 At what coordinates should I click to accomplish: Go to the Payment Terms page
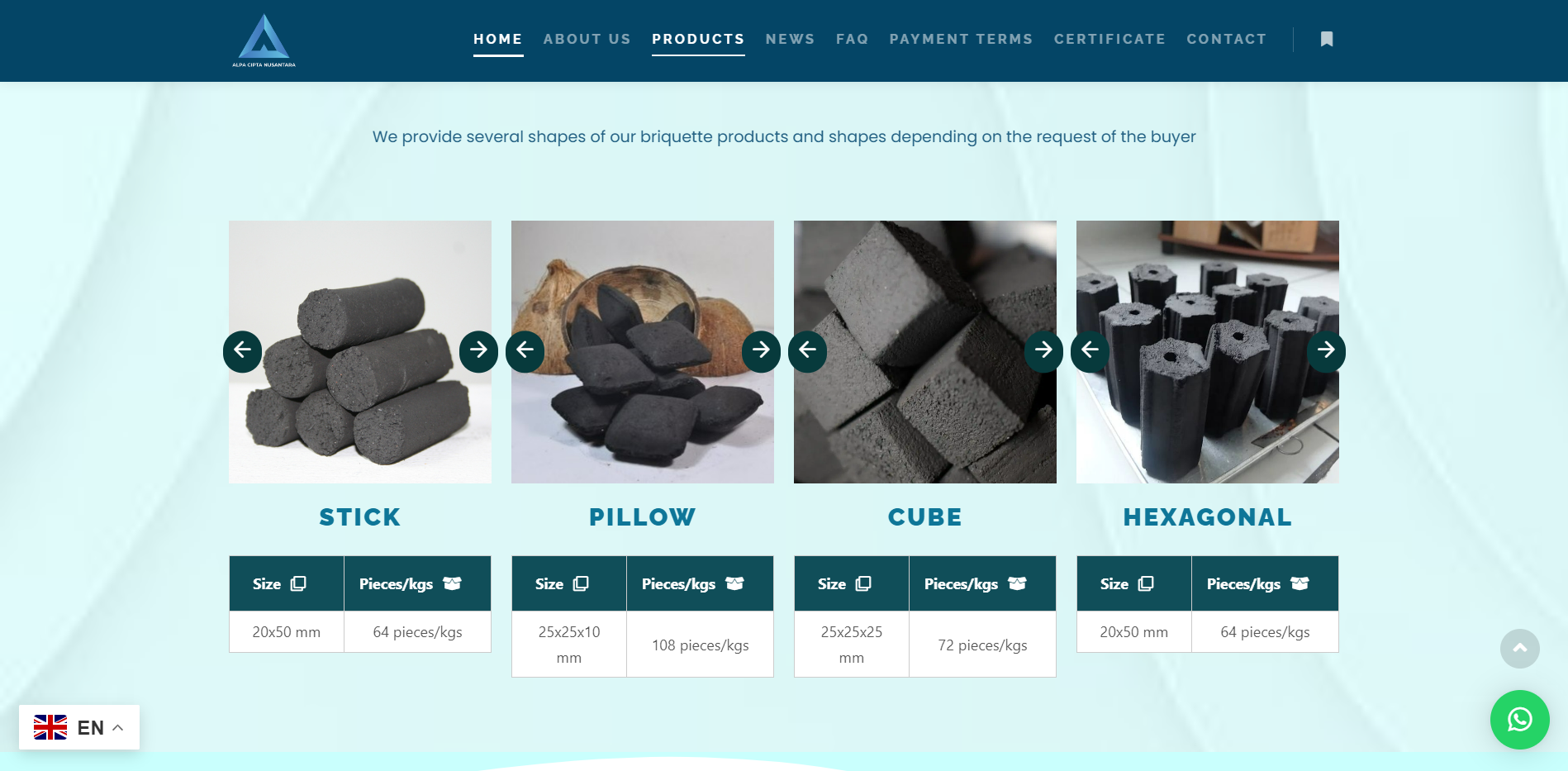tap(961, 39)
